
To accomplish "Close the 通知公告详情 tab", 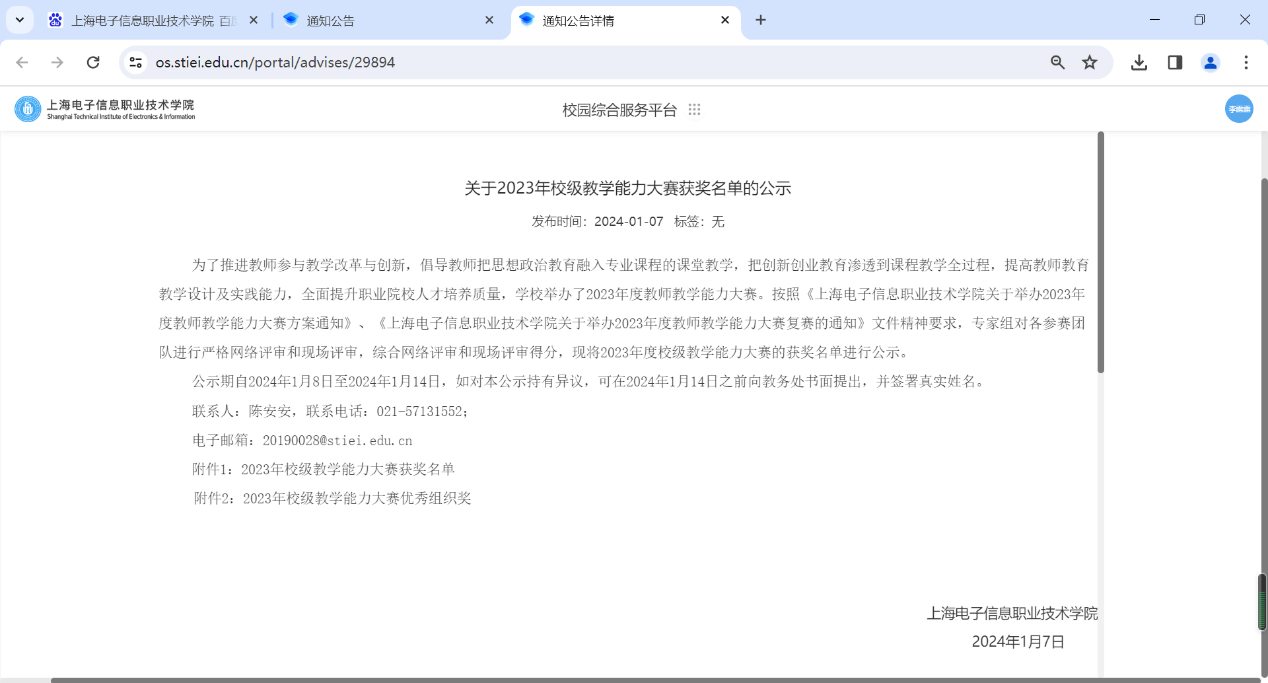I will 725,20.
